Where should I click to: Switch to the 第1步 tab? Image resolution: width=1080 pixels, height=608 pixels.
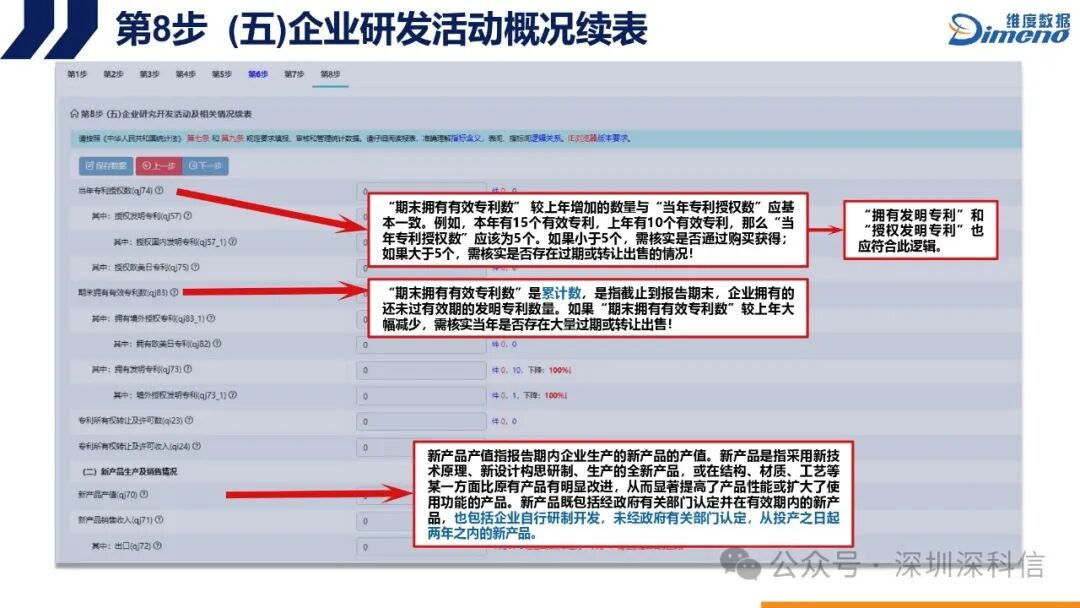77,74
